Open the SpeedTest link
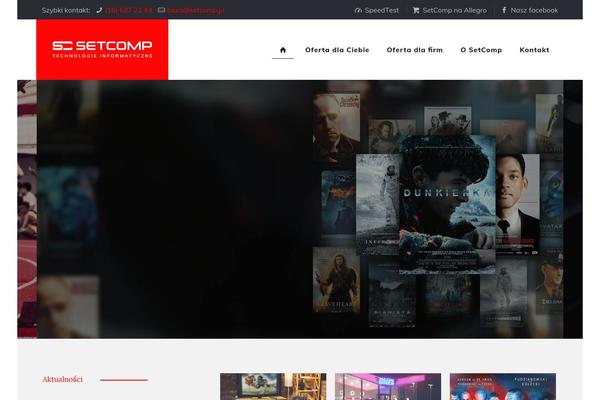 point(382,10)
